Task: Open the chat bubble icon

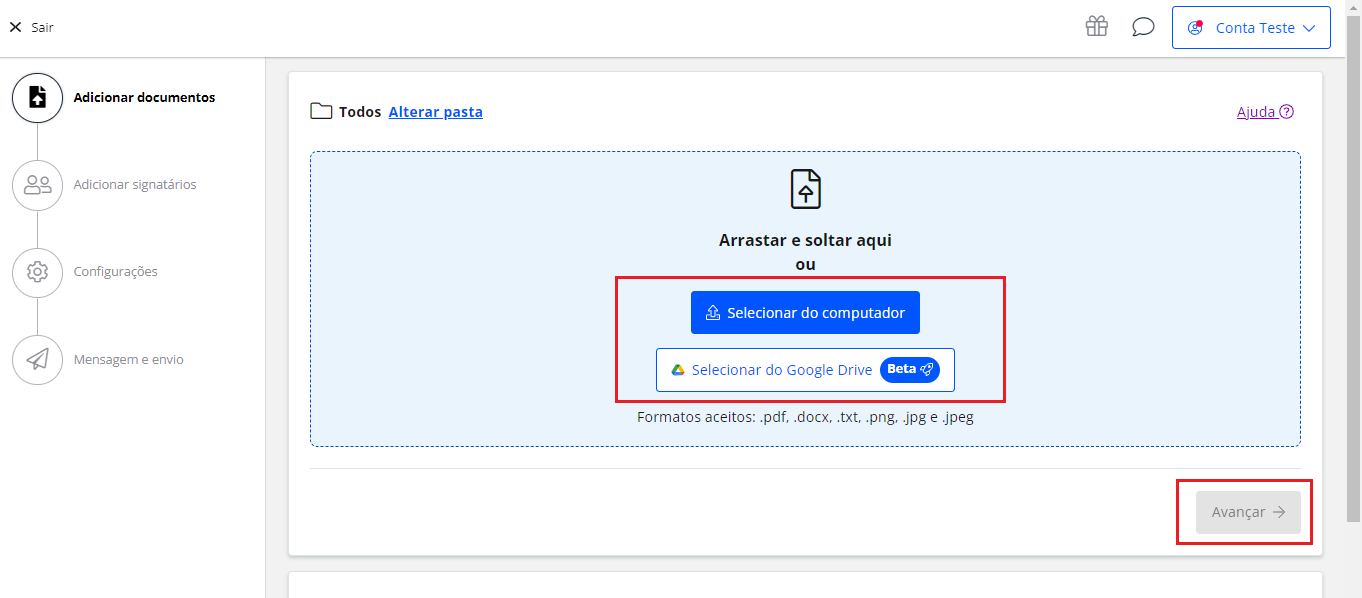Action: point(1143,27)
